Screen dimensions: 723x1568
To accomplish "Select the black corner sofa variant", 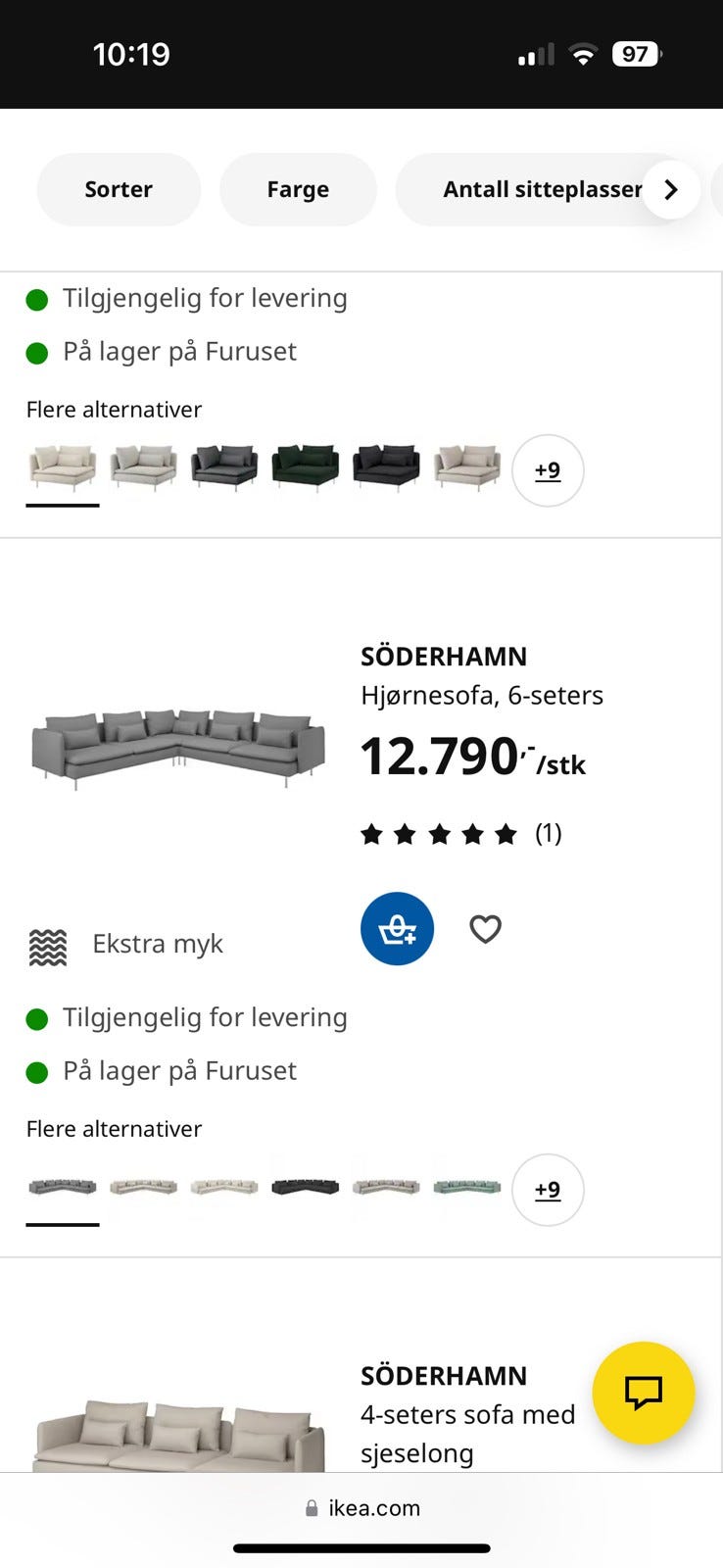I will point(305,1187).
